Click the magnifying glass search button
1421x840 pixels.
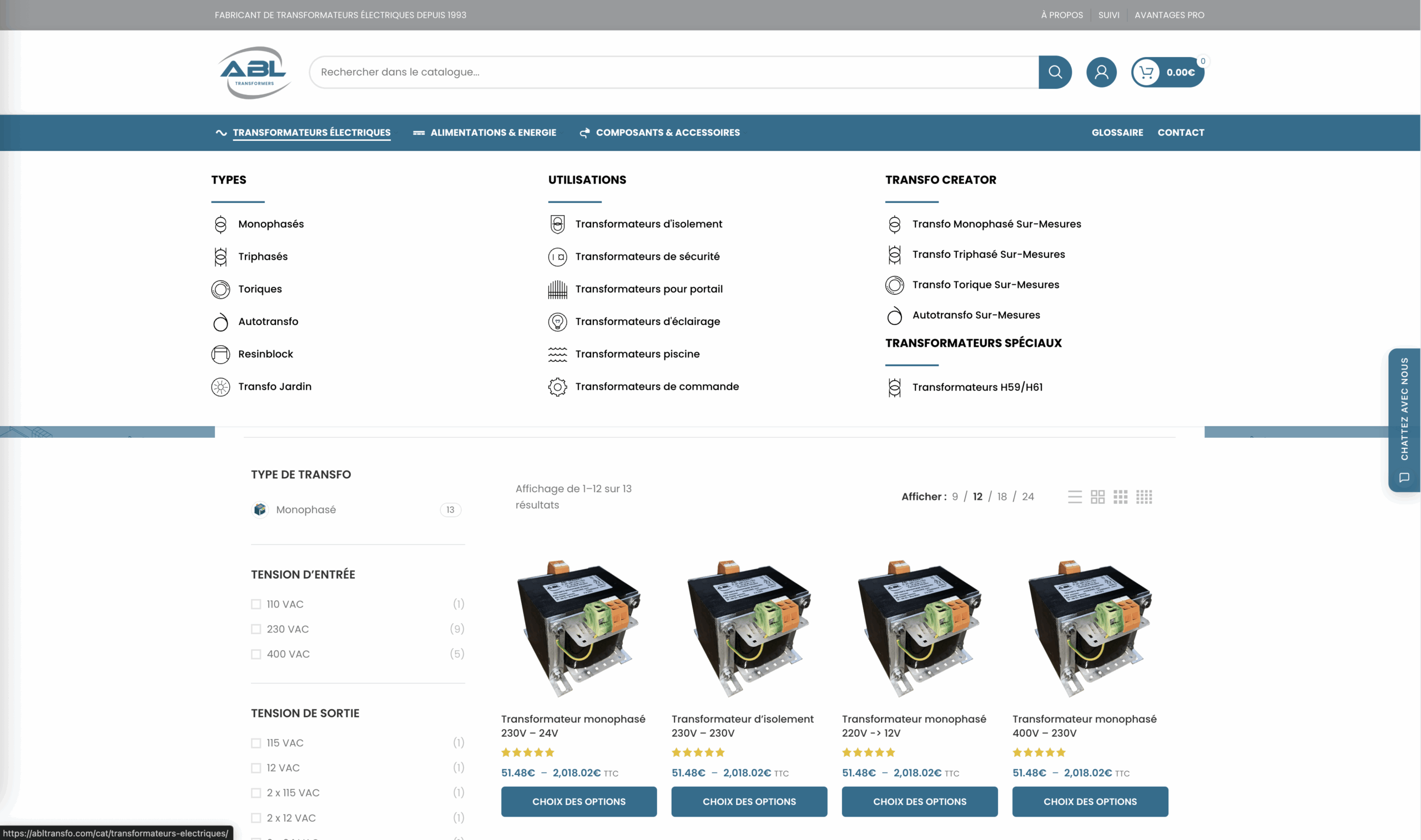pyautogui.click(x=1055, y=72)
